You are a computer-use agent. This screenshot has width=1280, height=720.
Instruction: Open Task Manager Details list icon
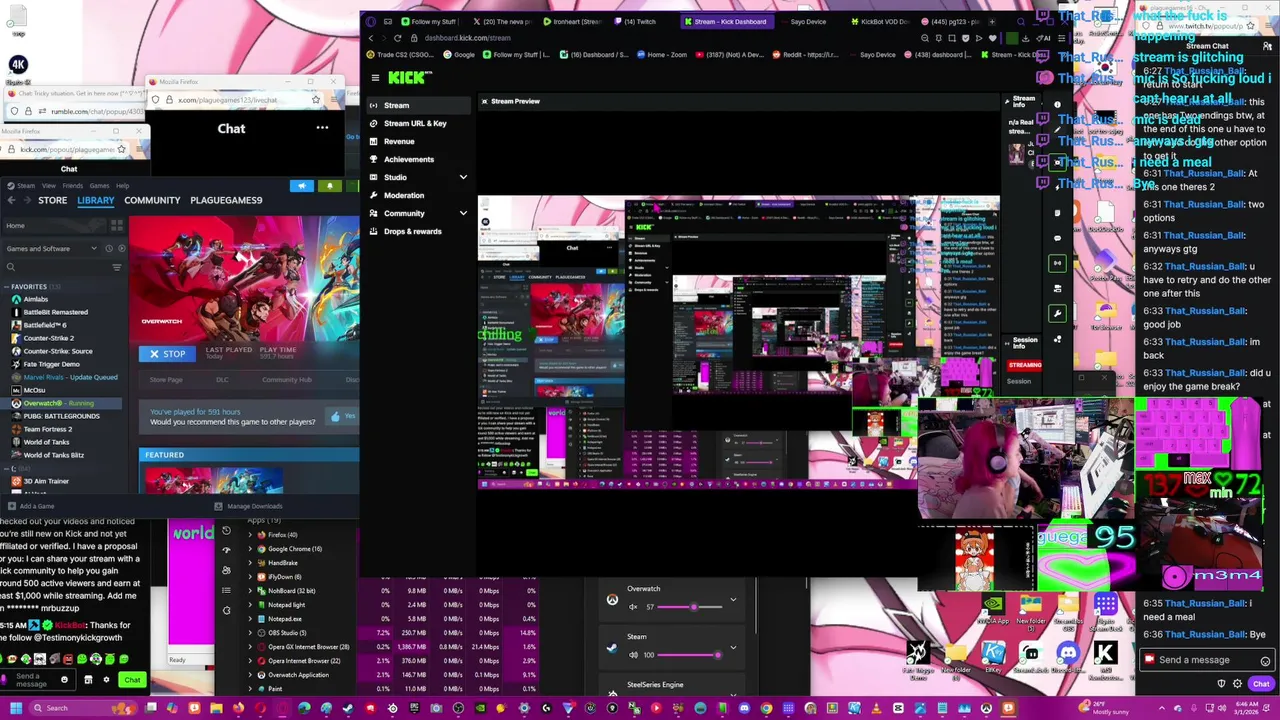[x=226, y=590]
